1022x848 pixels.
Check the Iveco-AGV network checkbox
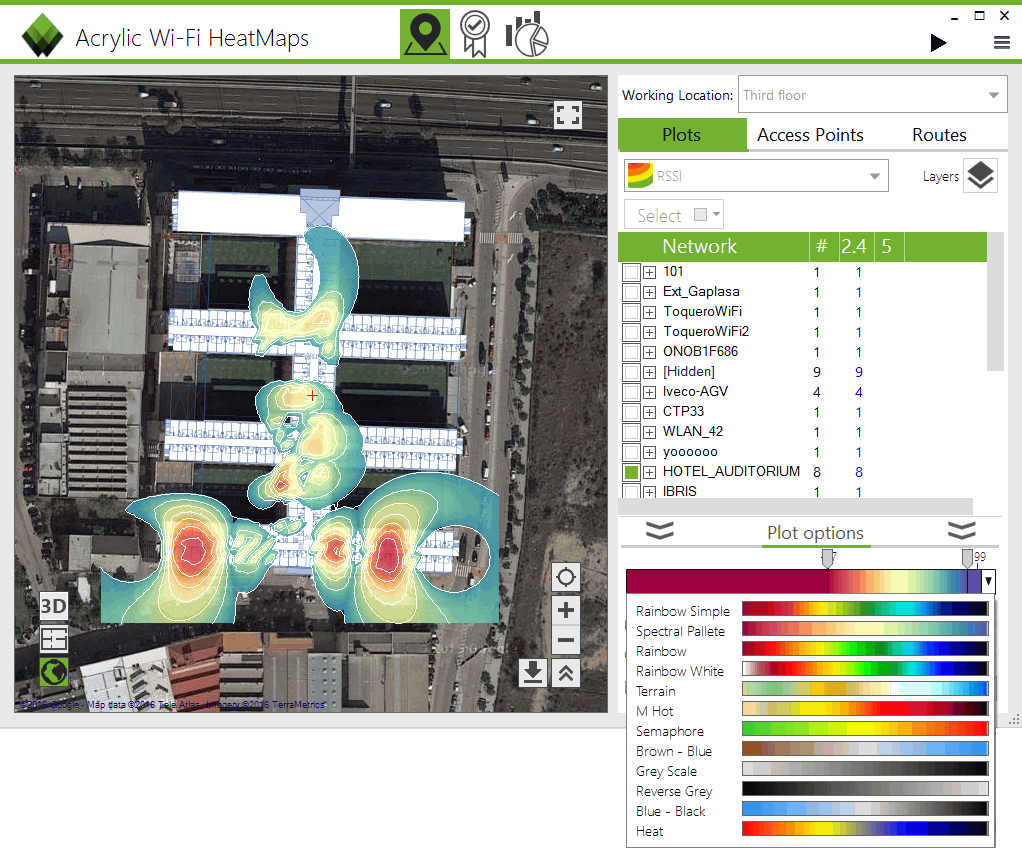pyautogui.click(x=631, y=392)
